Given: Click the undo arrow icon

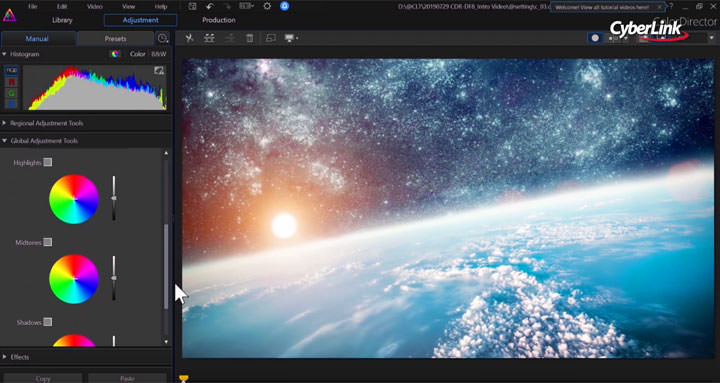Looking at the screenshot, I should coord(210,6).
